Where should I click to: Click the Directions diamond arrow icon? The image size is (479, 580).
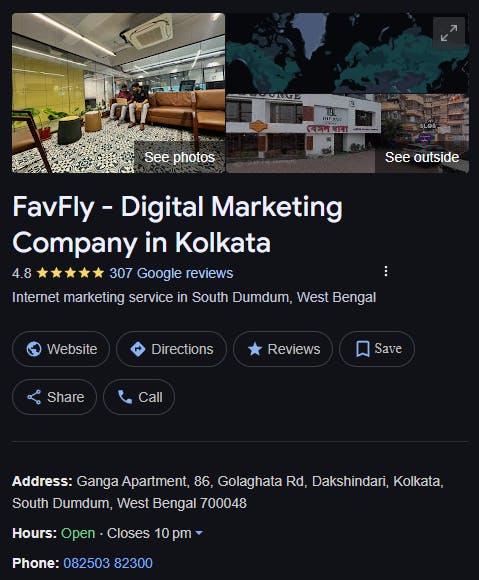pyautogui.click(x=138, y=349)
